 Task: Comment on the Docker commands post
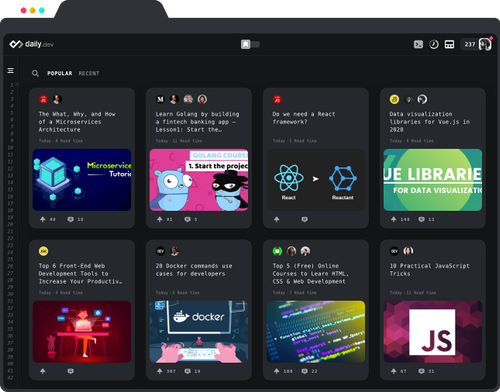point(188,371)
